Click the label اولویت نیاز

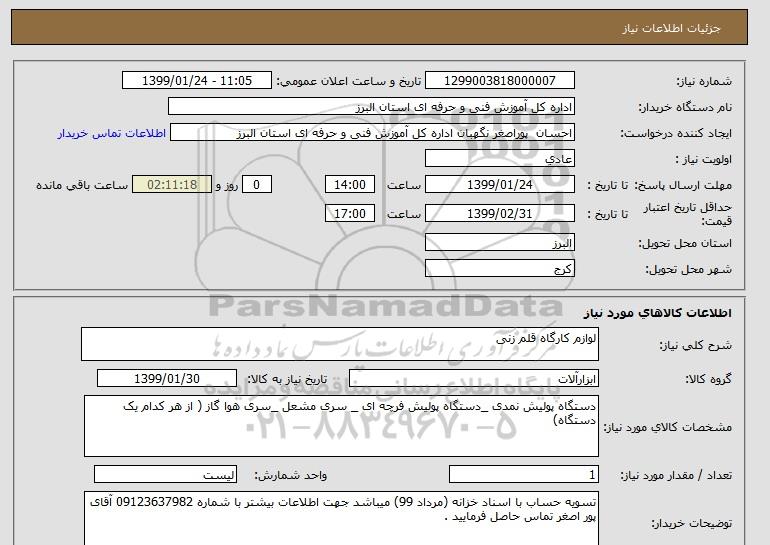704,160
